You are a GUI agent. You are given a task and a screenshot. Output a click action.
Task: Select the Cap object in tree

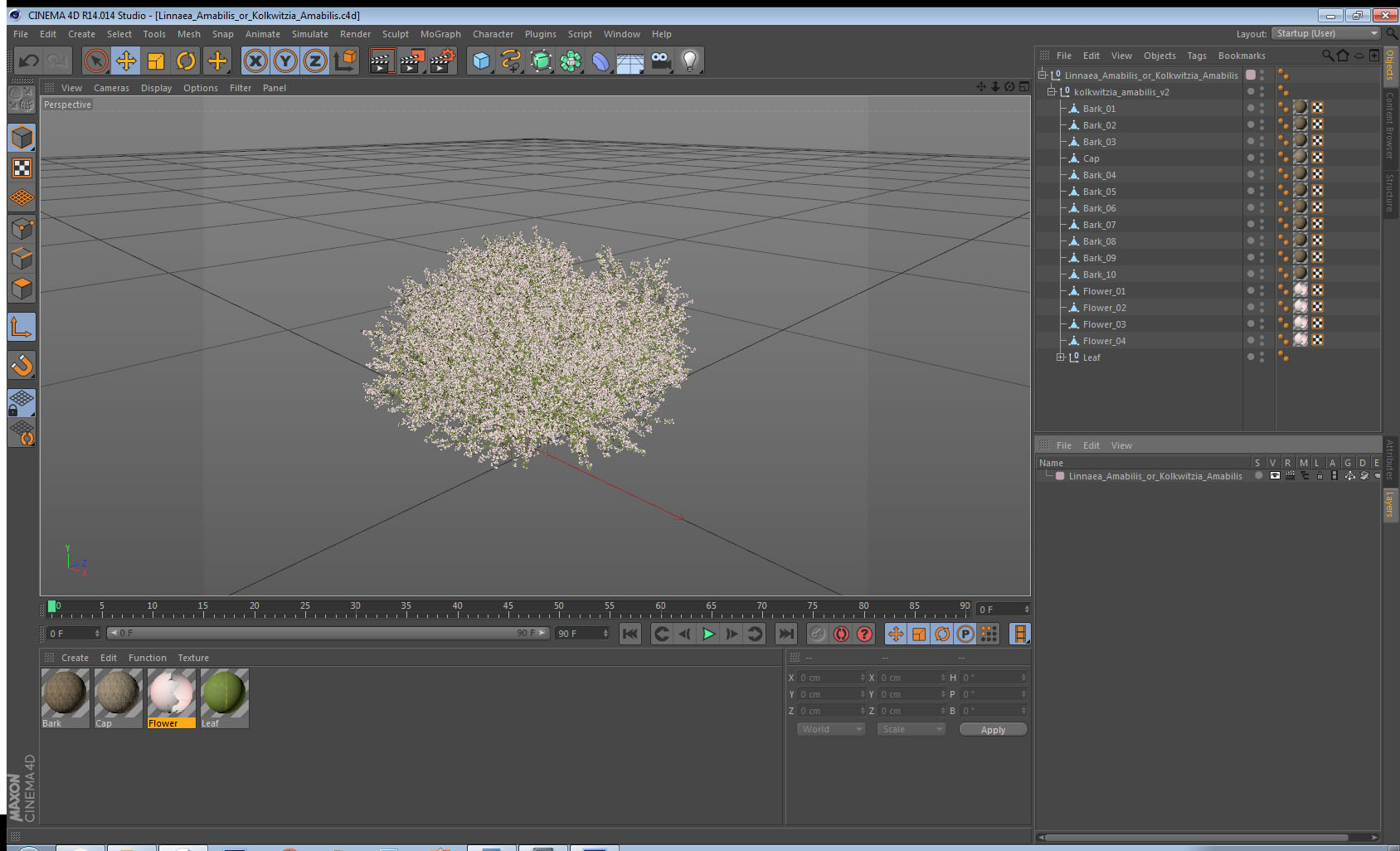coord(1091,158)
